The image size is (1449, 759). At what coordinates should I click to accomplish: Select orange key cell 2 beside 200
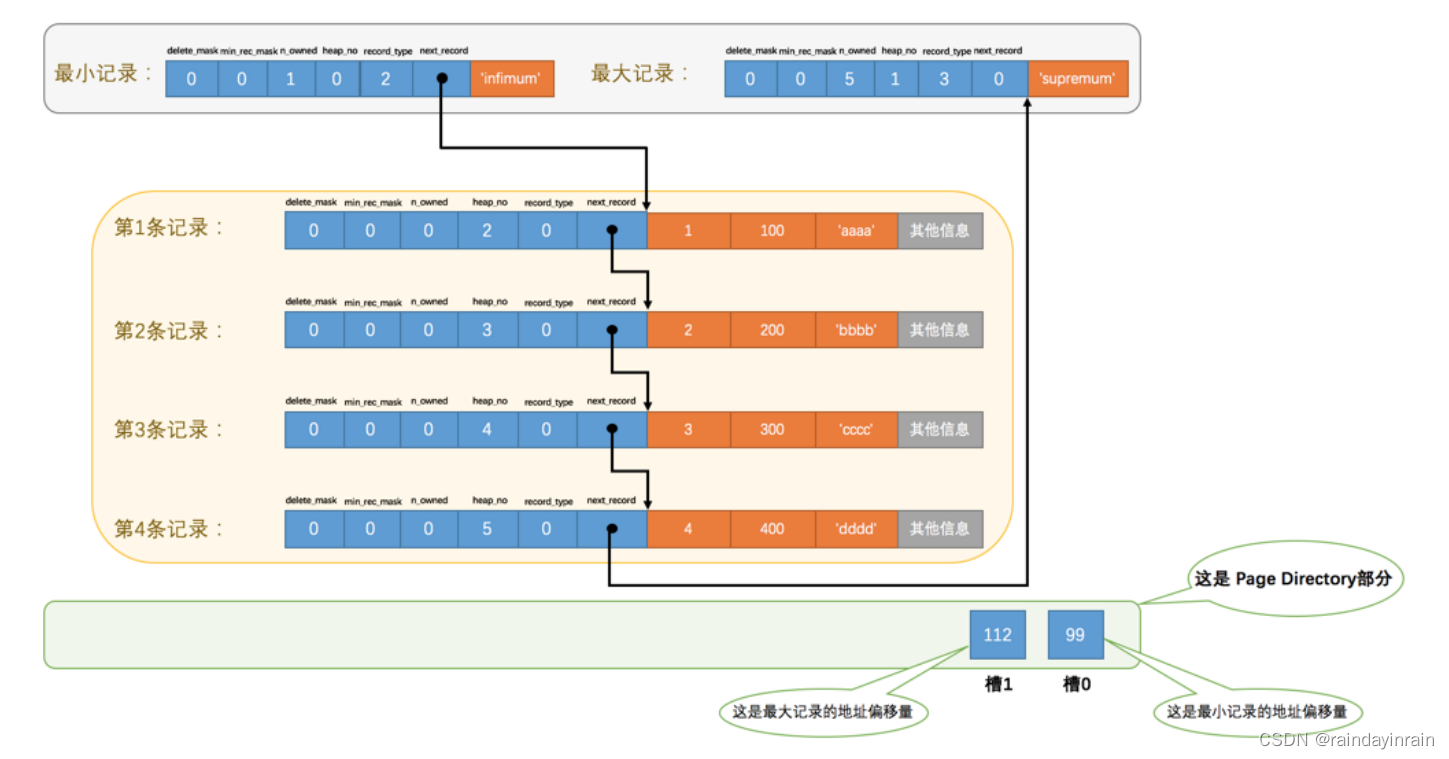click(x=688, y=330)
